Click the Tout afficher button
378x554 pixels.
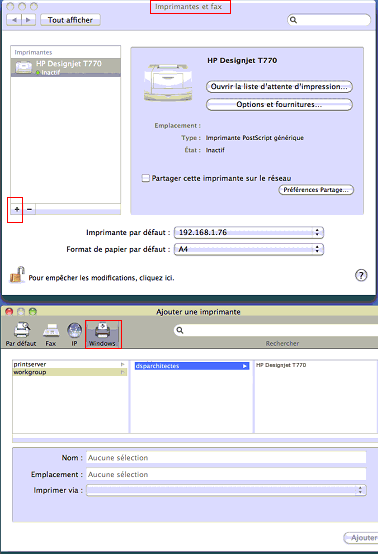[70, 20]
